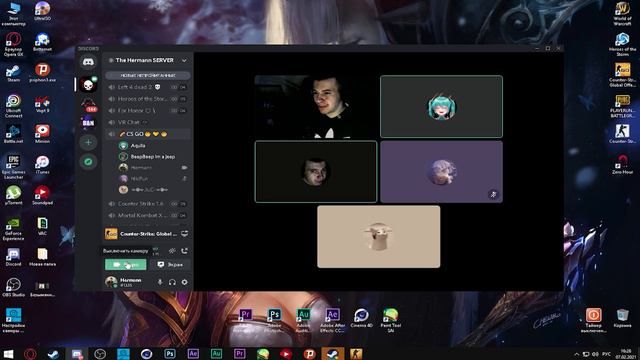Image resolution: width=640 pixels, height=360 pixels.
Task: Open the GeForce Experience desktop shortcut
Action: click(13, 229)
